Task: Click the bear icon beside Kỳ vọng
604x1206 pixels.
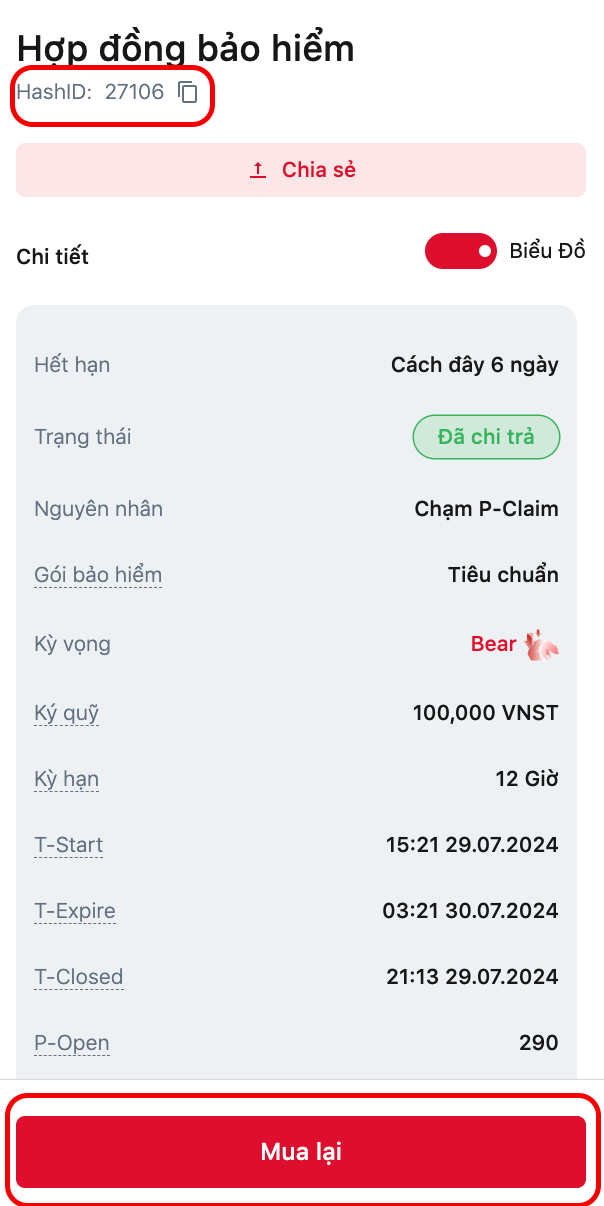Action: pyautogui.click(x=542, y=645)
